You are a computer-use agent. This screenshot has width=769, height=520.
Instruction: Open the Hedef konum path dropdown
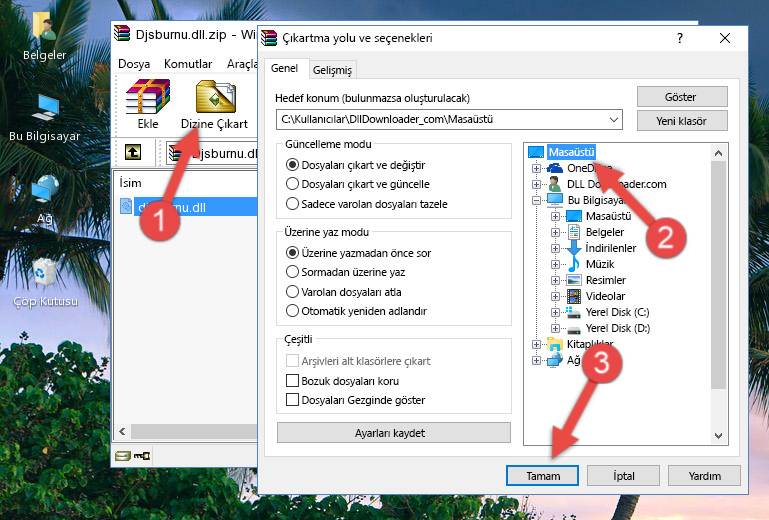click(x=614, y=120)
